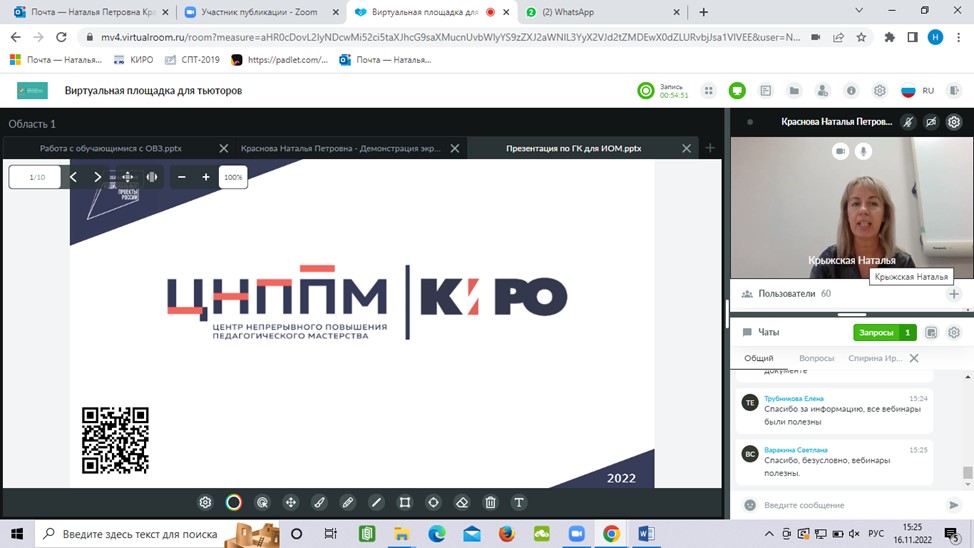Click plus next to Пользователи

tap(954, 294)
